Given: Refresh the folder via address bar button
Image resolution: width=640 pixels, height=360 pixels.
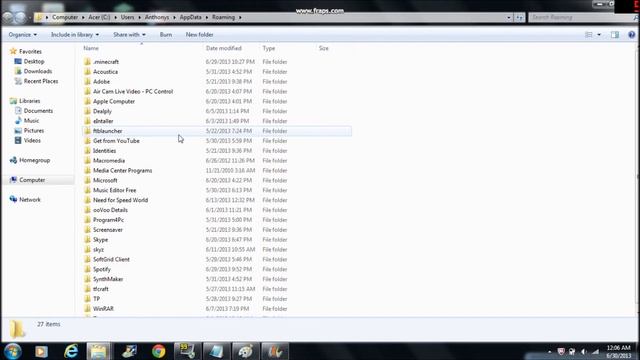Looking at the screenshot, I should coord(519,18).
